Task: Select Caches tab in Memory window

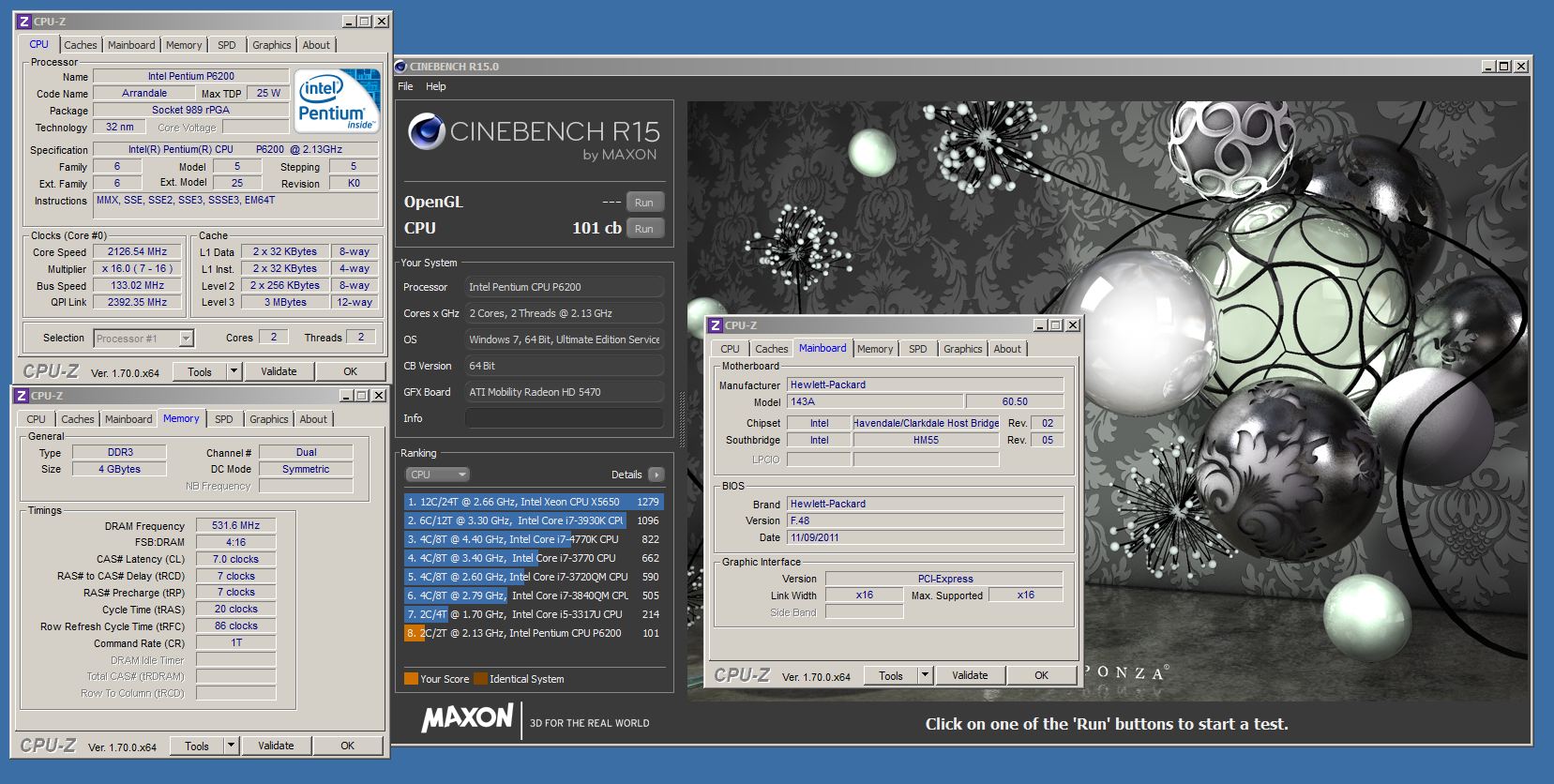Action: 78,419
